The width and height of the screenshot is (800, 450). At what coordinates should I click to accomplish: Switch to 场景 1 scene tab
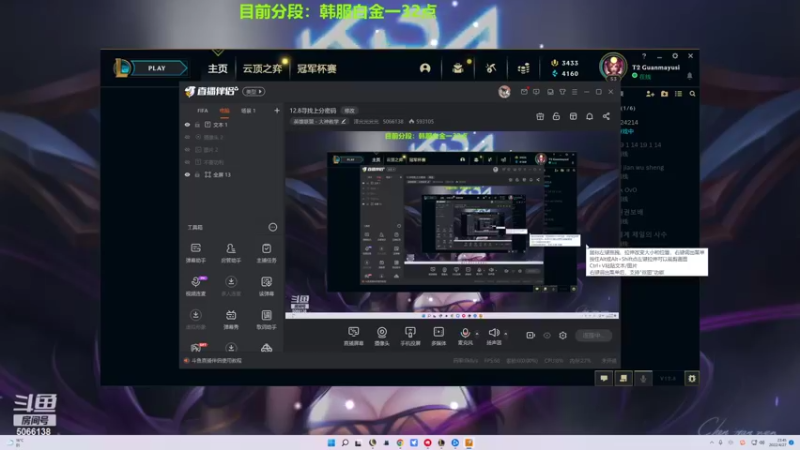pos(248,110)
